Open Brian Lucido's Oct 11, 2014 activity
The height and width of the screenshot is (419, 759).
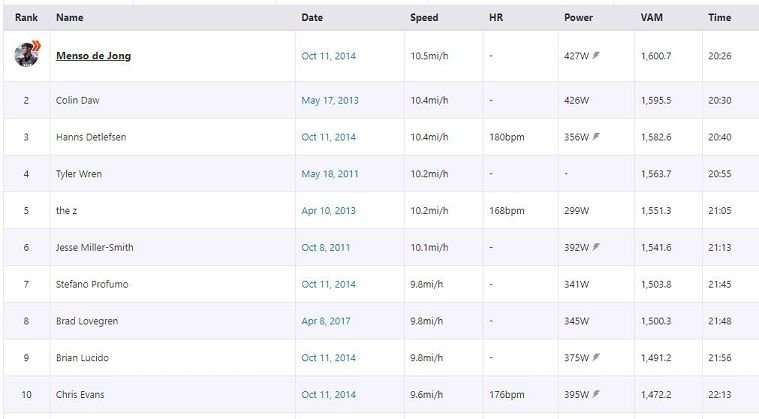[328, 358]
